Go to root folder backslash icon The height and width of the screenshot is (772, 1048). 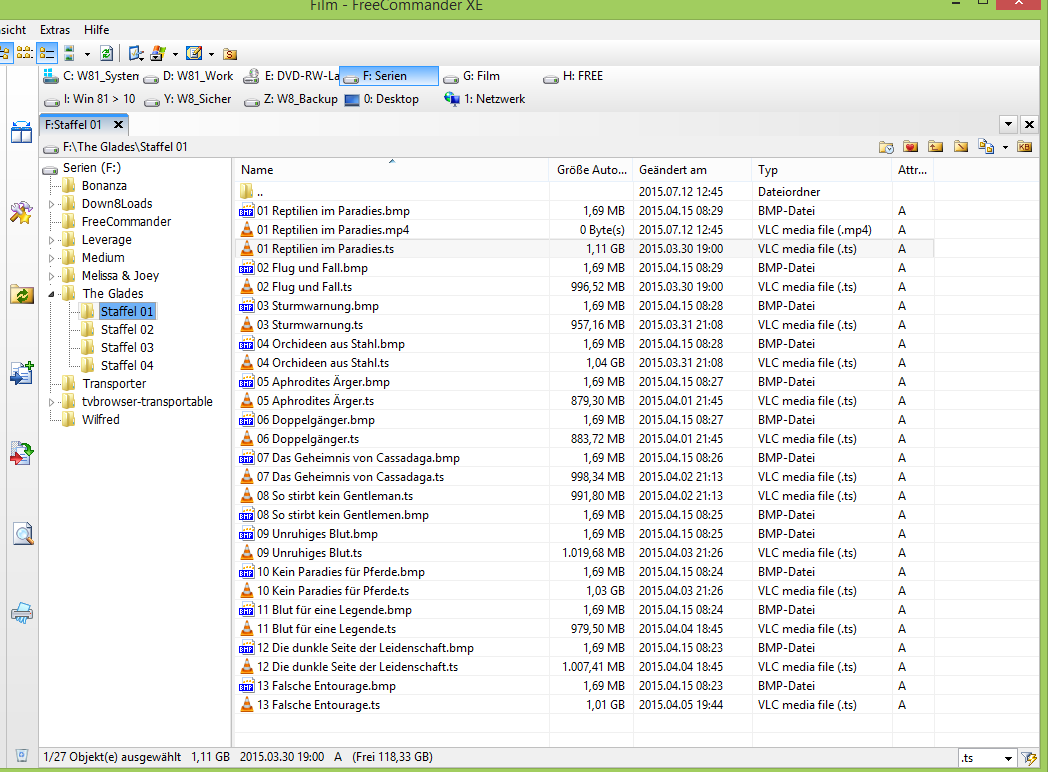(x=961, y=146)
